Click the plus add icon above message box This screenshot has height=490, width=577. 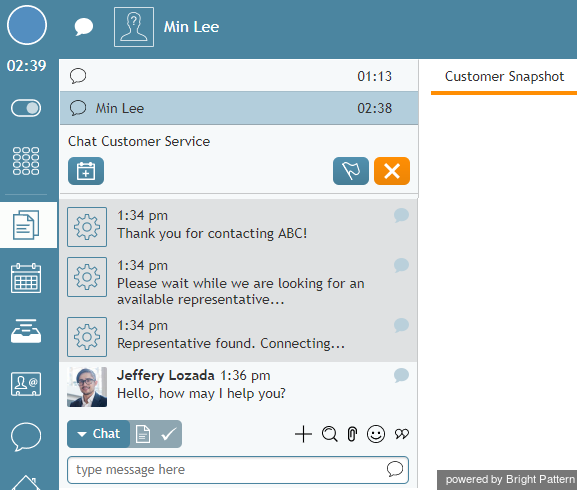(303, 434)
